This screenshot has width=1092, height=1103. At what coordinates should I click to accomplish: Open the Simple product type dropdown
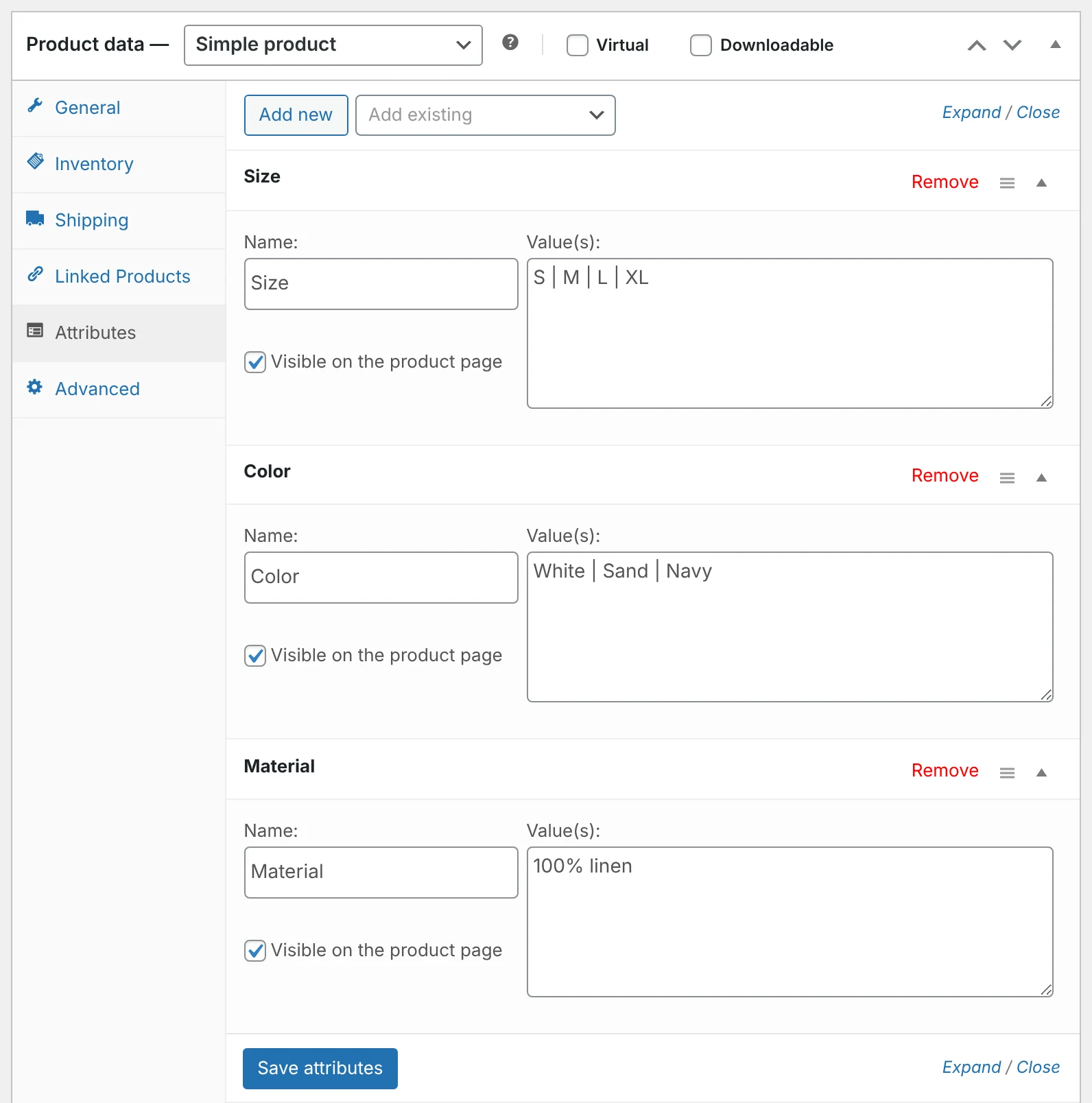pyautogui.click(x=333, y=45)
